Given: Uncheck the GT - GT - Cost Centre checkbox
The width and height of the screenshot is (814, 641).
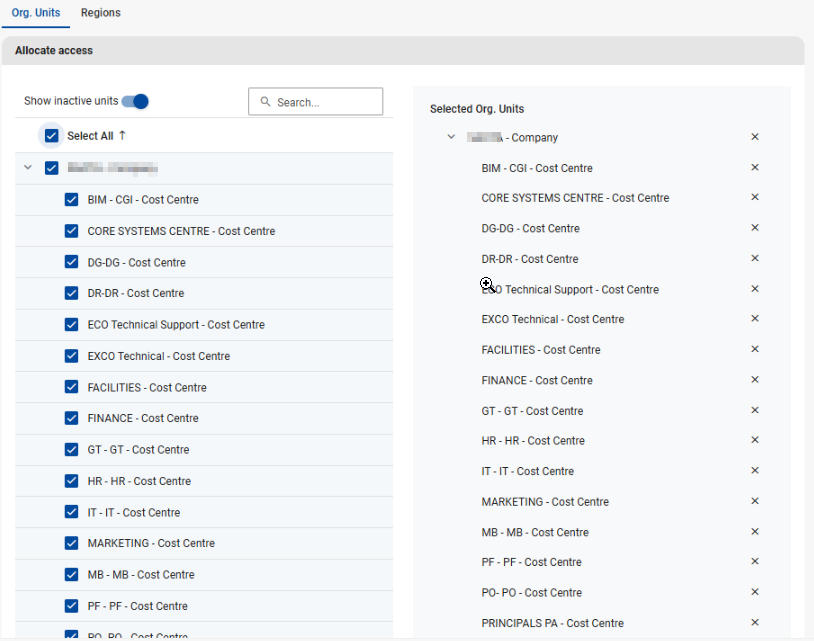Looking at the screenshot, I should [71, 449].
